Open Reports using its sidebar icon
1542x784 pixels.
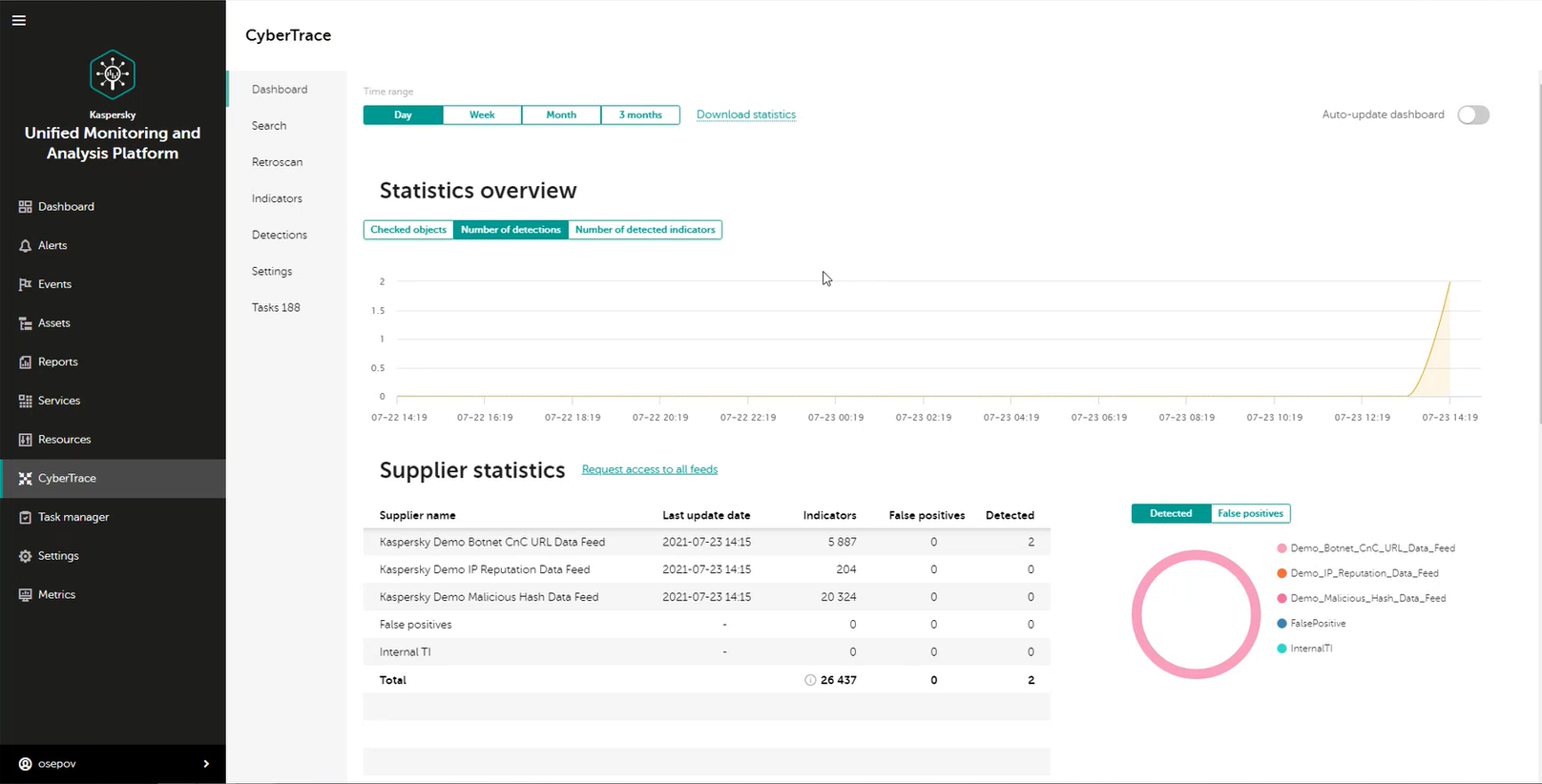(25, 362)
